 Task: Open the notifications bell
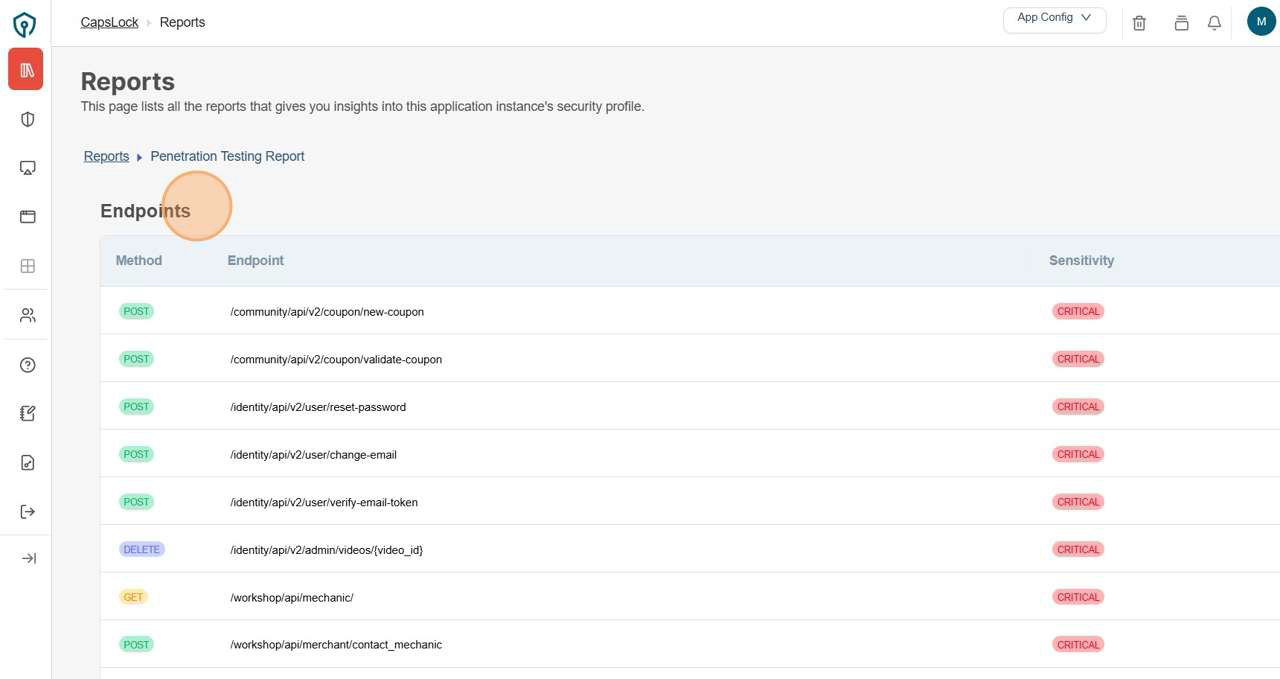click(x=1214, y=22)
